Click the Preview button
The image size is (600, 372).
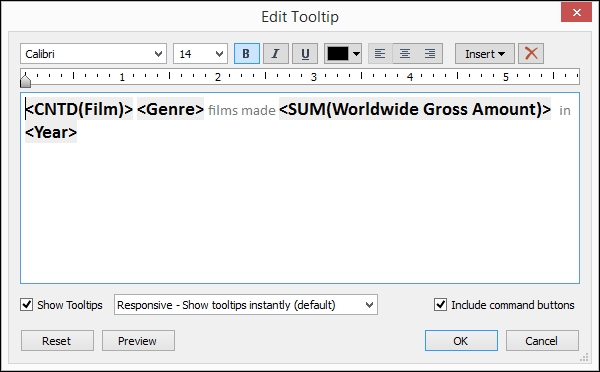(x=138, y=341)
